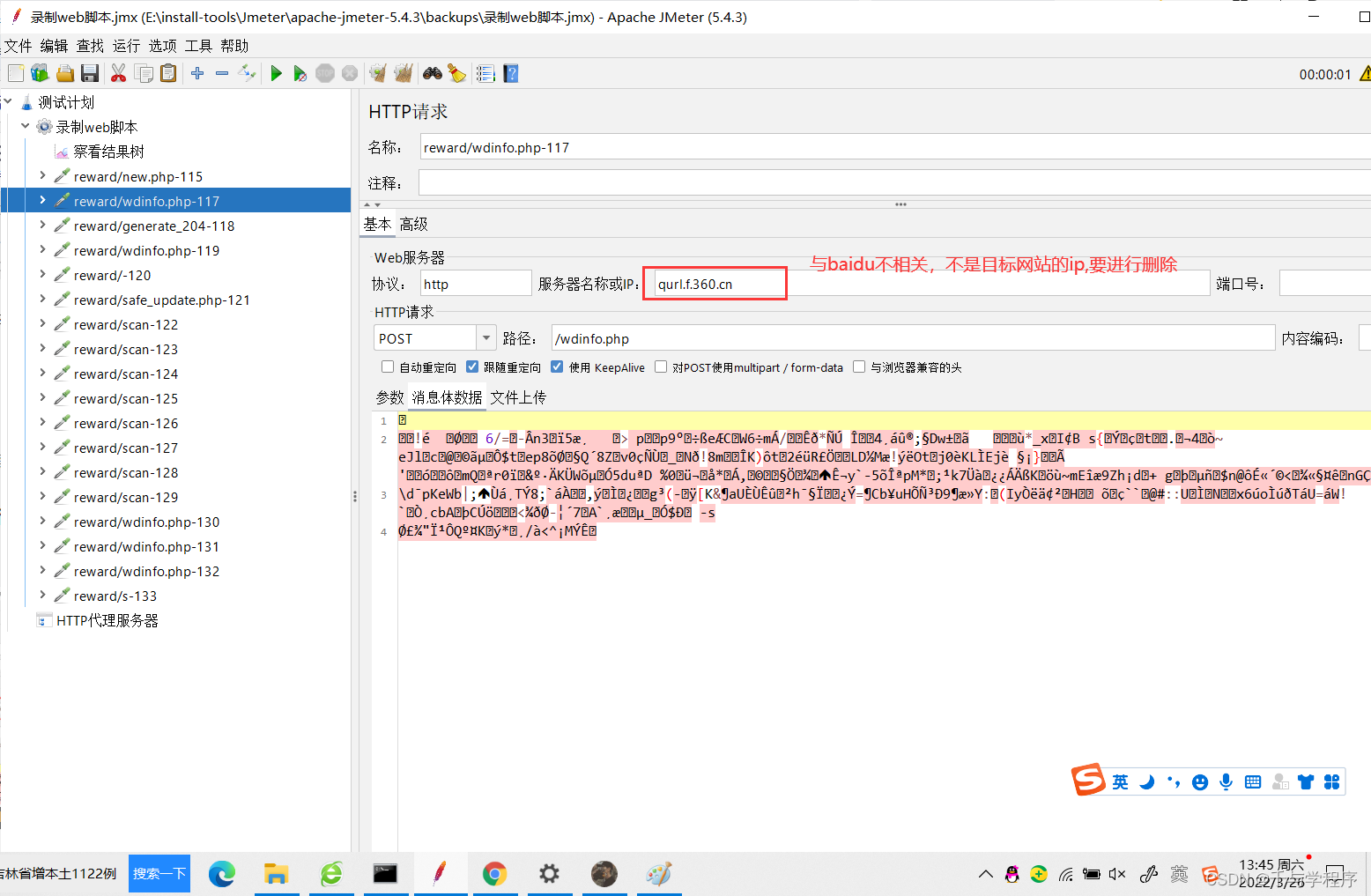Toggle 自动重定向 checkbox
The width and height of the screenshot is (1371, 896).
pos(388,367)
